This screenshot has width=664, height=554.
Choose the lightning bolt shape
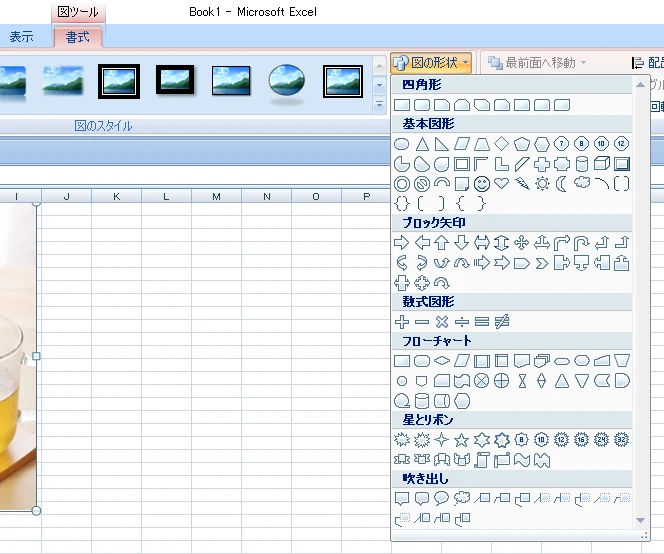point(522,184)
